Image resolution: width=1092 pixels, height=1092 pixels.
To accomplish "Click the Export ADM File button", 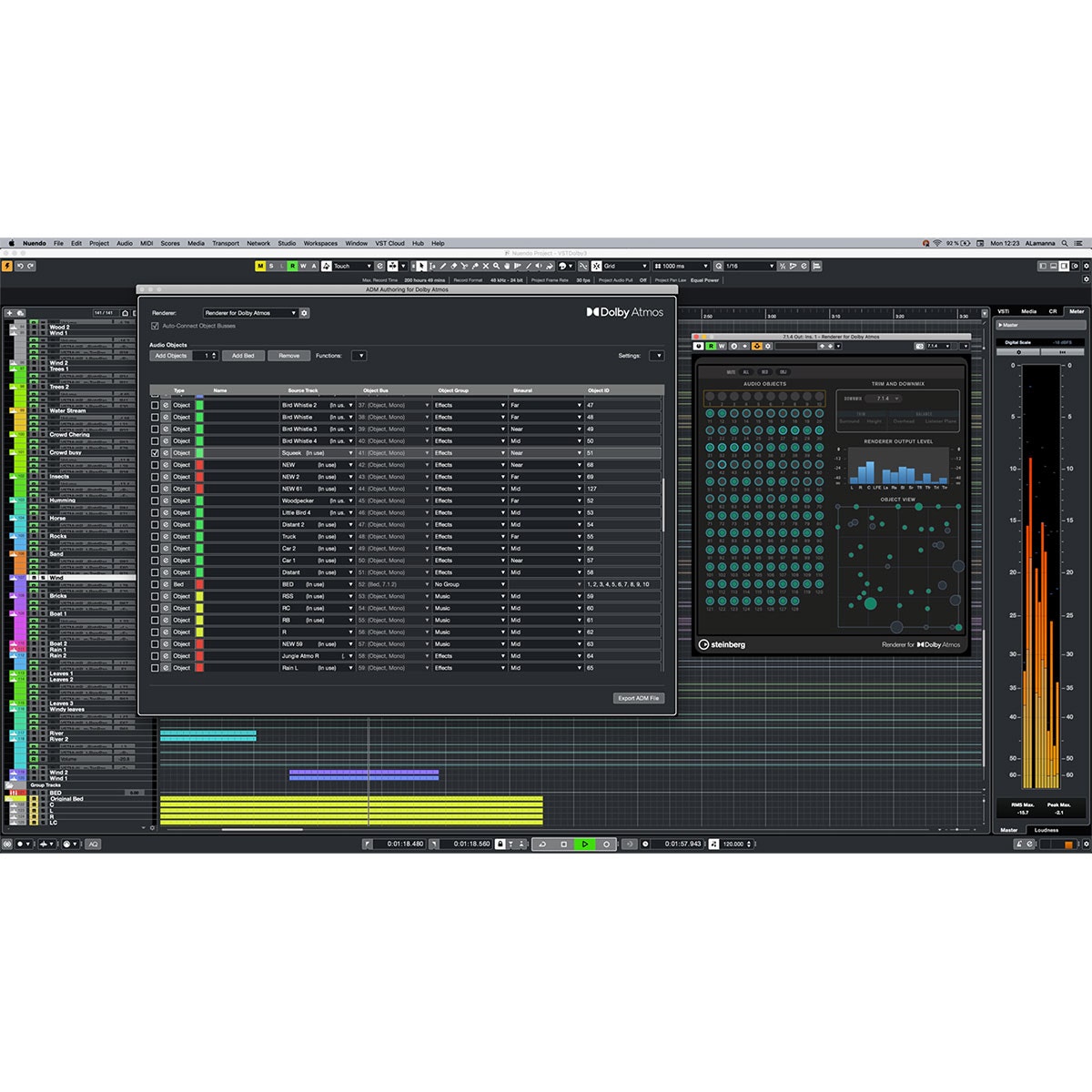I will [639, 698].
